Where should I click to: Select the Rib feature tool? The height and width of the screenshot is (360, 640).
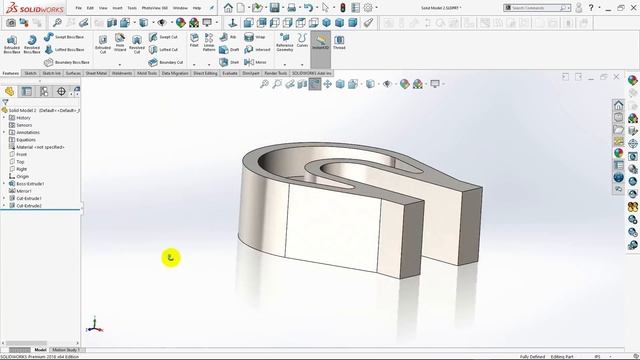(x=228, y=37)
